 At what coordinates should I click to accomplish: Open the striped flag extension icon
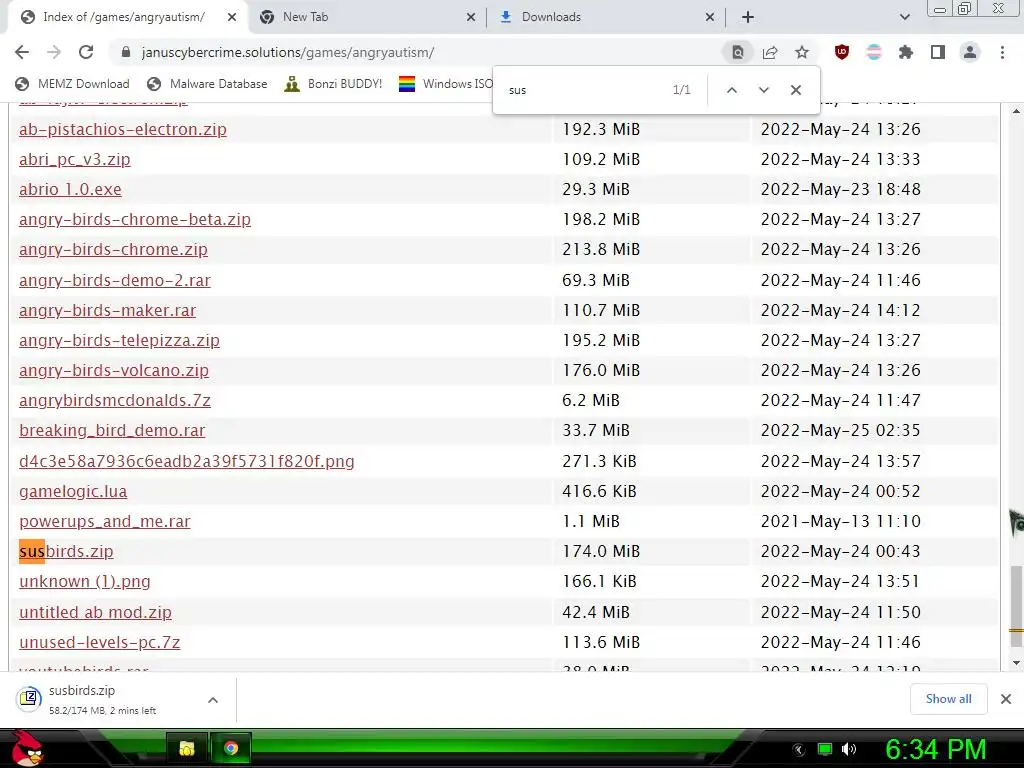[874, 52]
